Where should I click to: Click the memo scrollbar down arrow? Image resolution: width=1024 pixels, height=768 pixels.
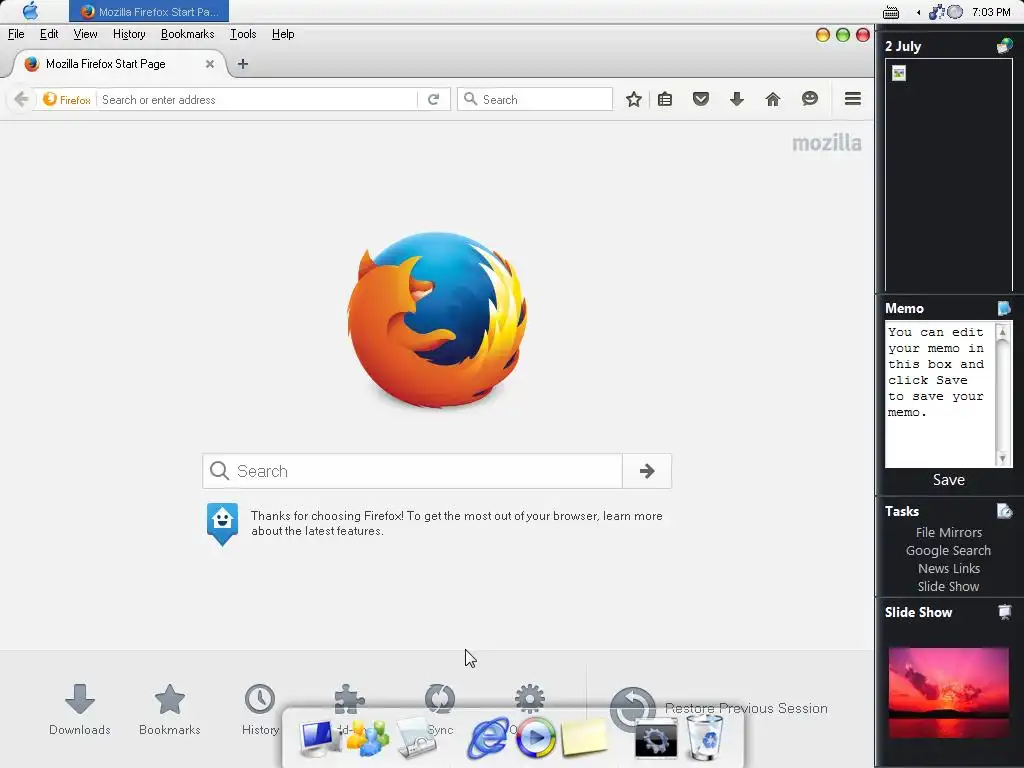[x=1003, y=458]
